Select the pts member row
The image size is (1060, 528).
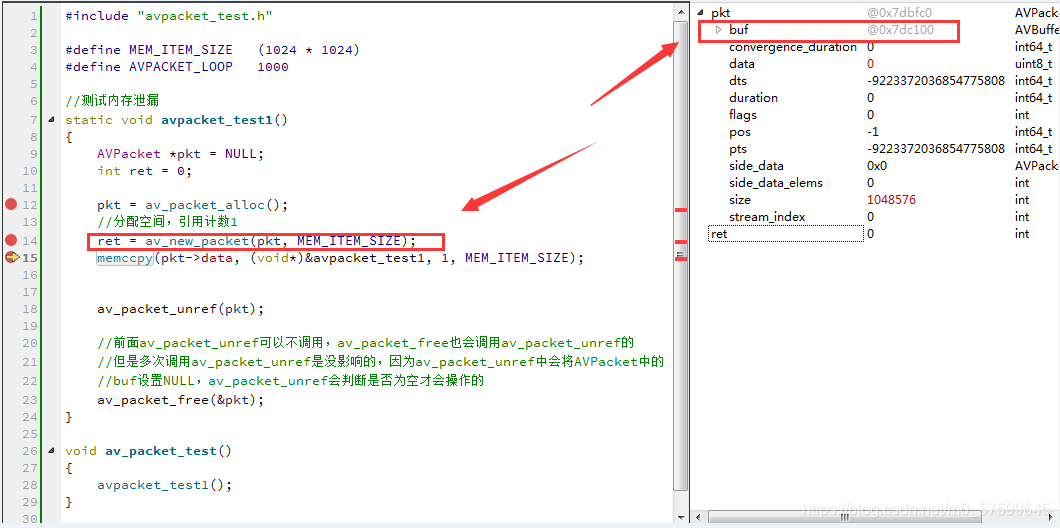click(877, 149)
